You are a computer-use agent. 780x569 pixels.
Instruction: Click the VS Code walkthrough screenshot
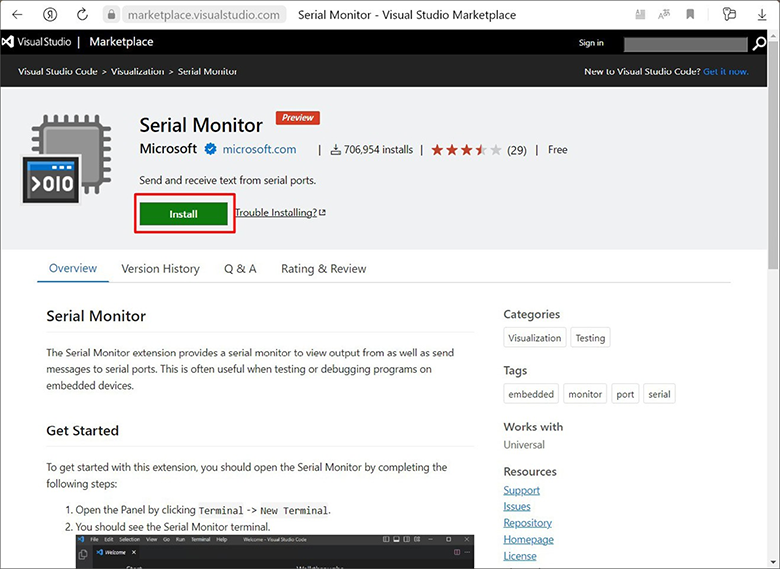(x=275, y=552)
